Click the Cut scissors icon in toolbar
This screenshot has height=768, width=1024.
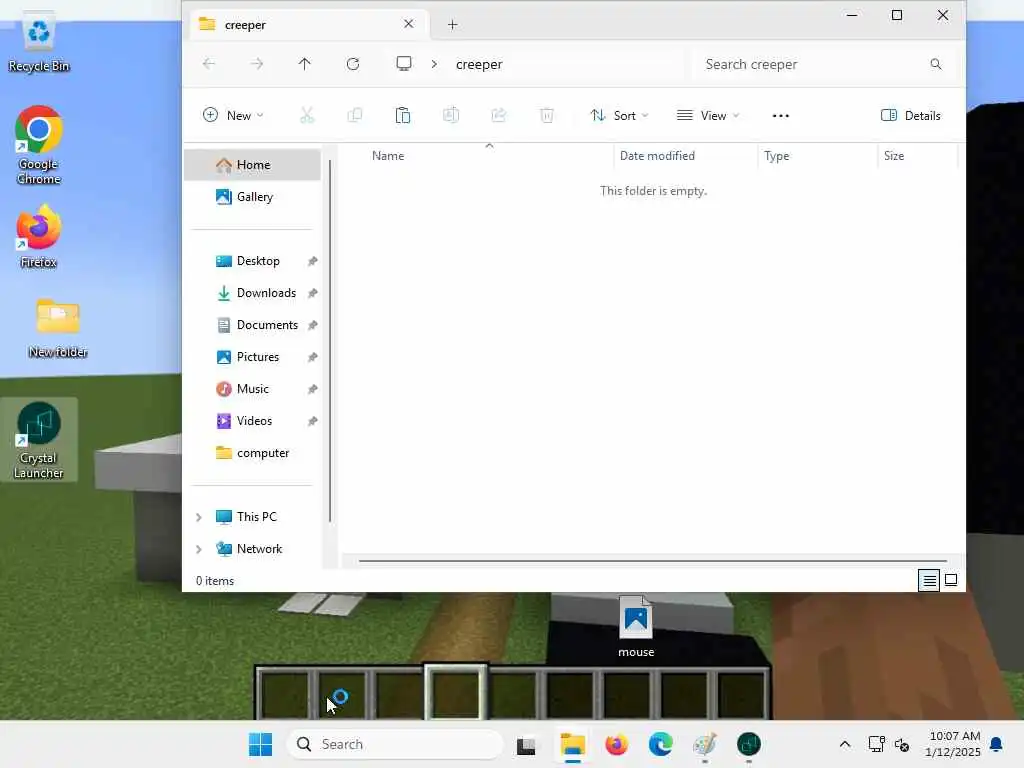(306, 116)
